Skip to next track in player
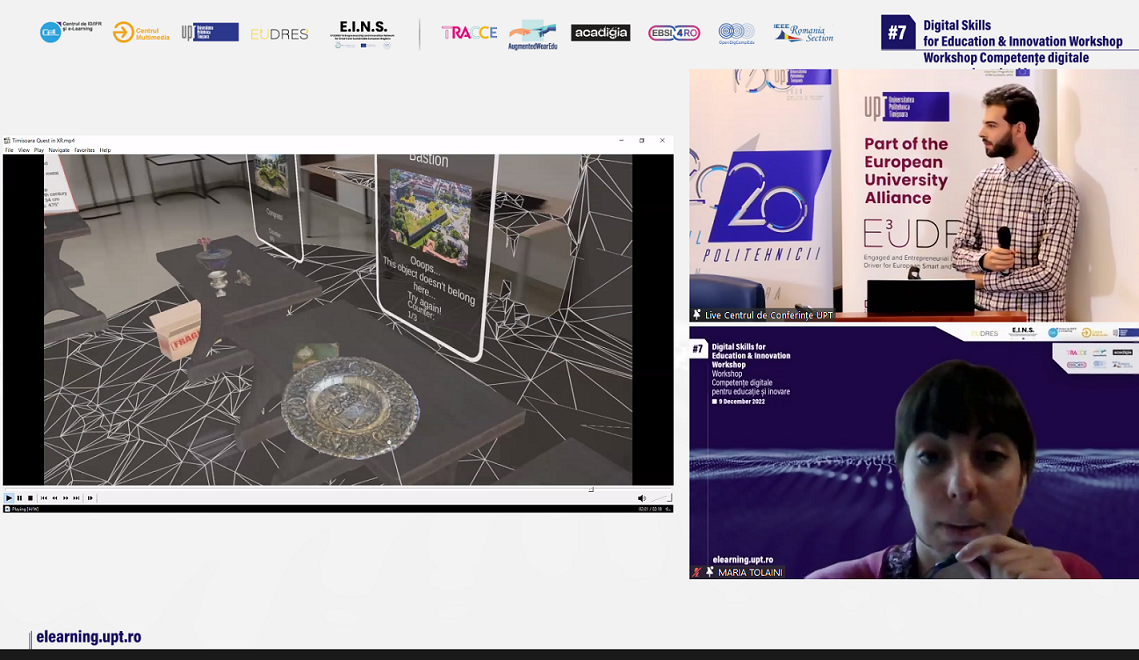The height and width of the screenshot is (660, 1139). [76, 498]
